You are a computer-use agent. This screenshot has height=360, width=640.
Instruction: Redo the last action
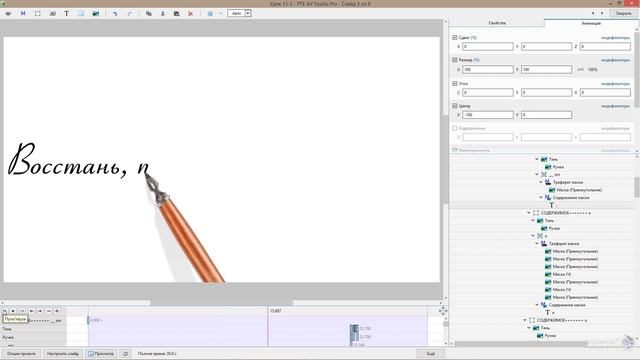point(130,13)
